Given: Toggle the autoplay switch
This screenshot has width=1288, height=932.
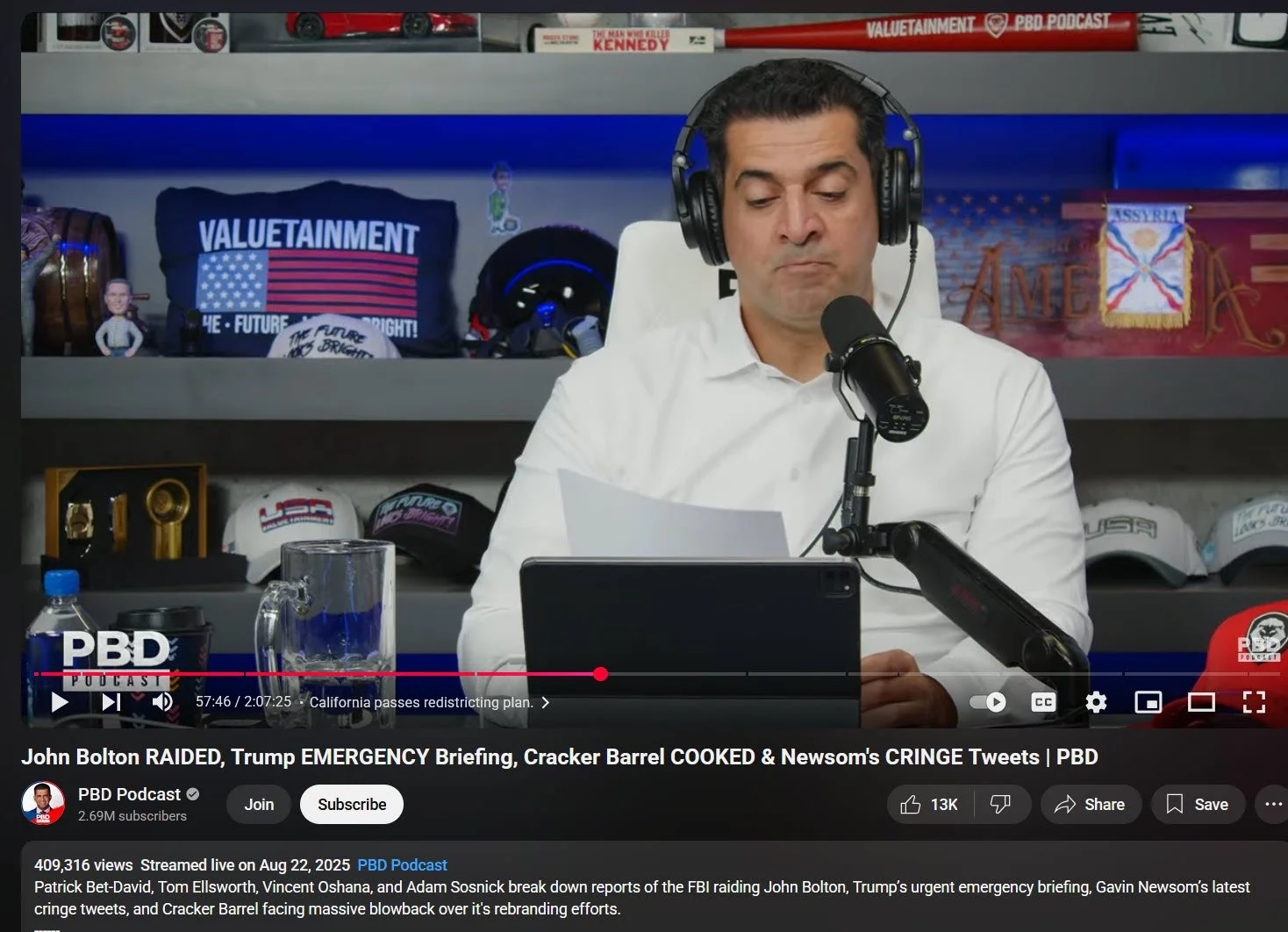Looking at the screenshot, I should pos(988,702).
